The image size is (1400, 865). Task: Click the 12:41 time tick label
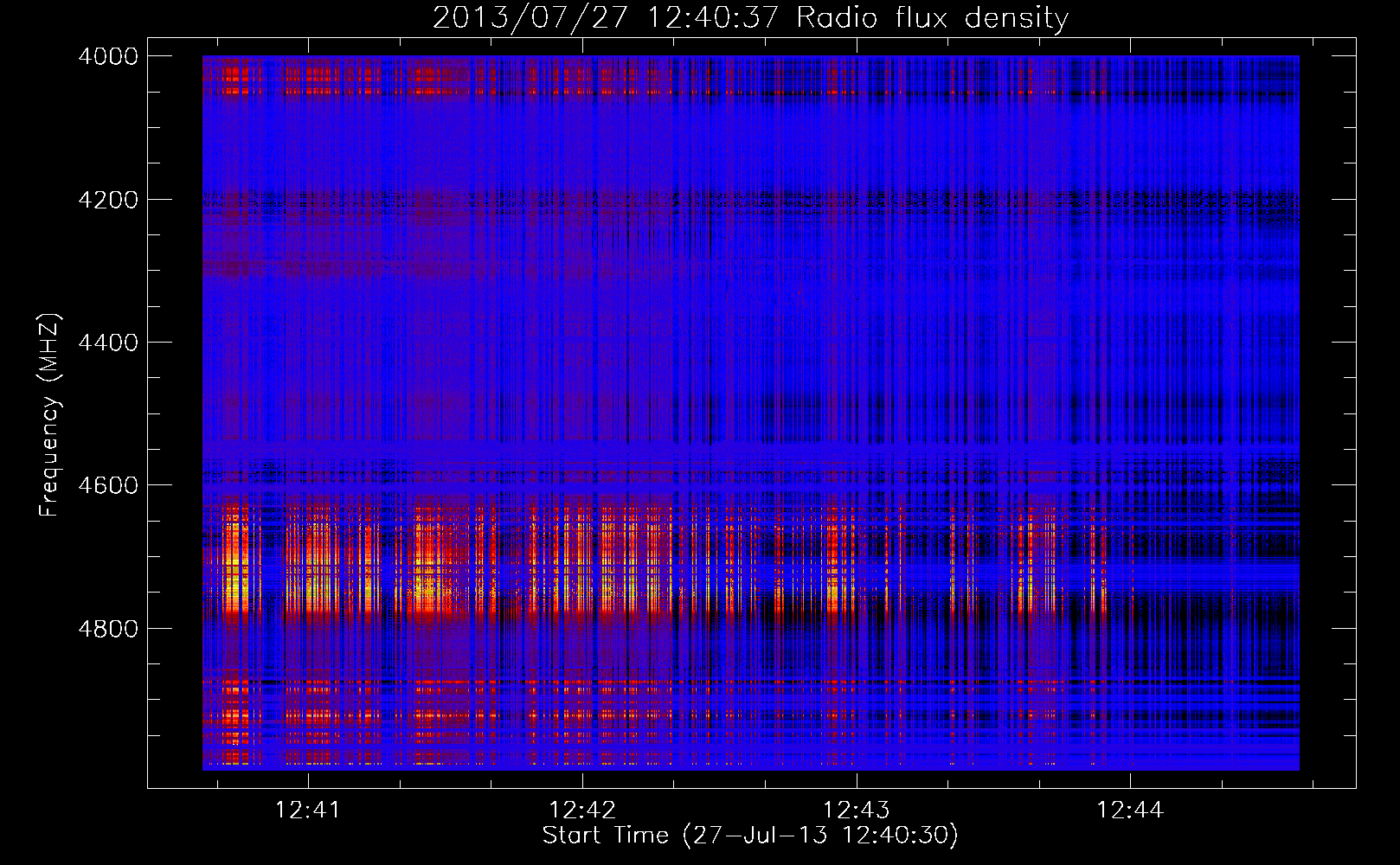pyautogui.click(x=308, y=811)
